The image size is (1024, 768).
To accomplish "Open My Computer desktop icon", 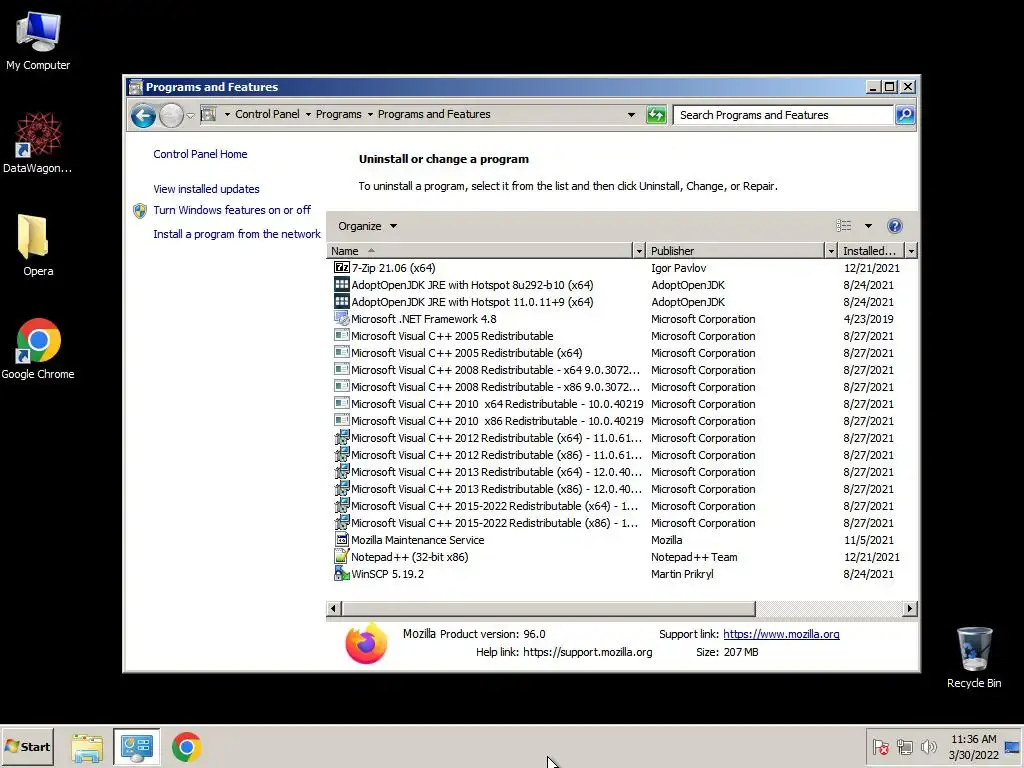I will tap(38, 42).
